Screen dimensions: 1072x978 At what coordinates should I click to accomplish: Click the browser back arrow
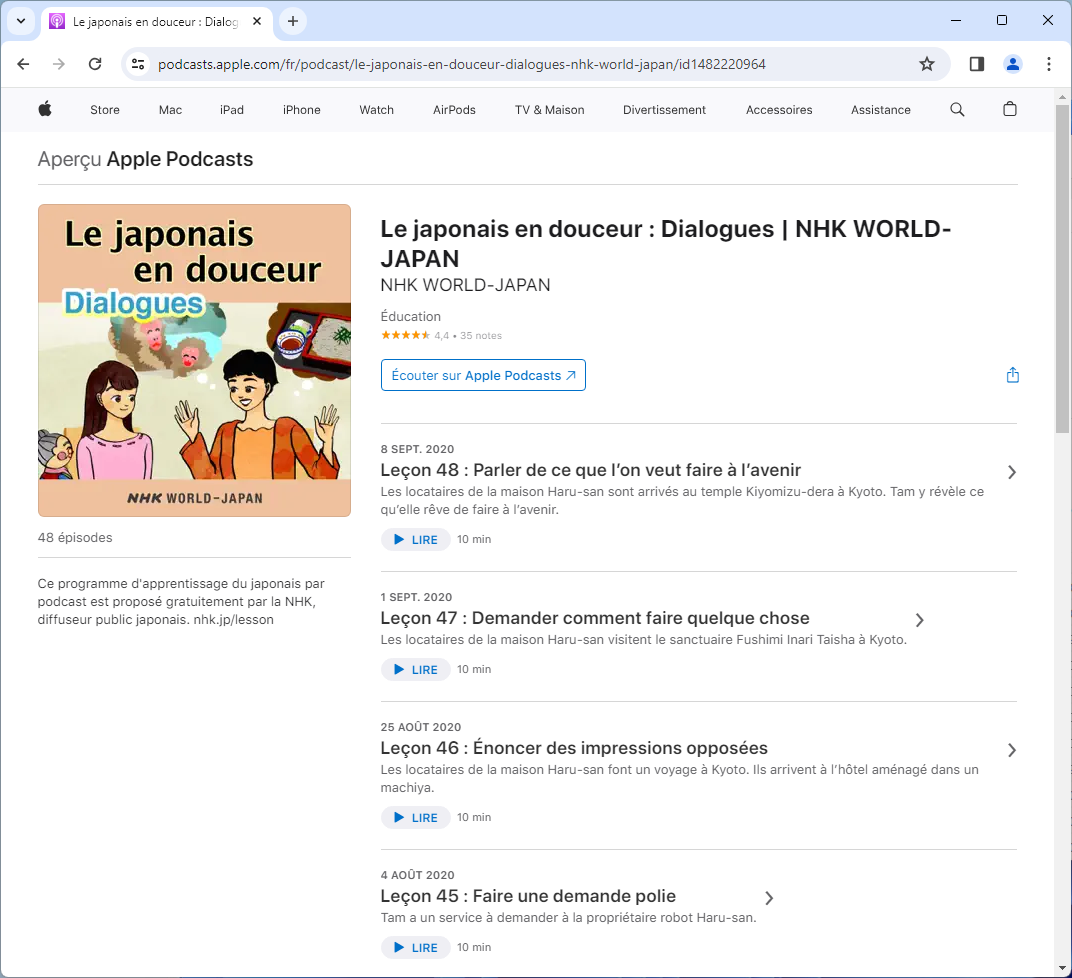click(x=23, y=64)
